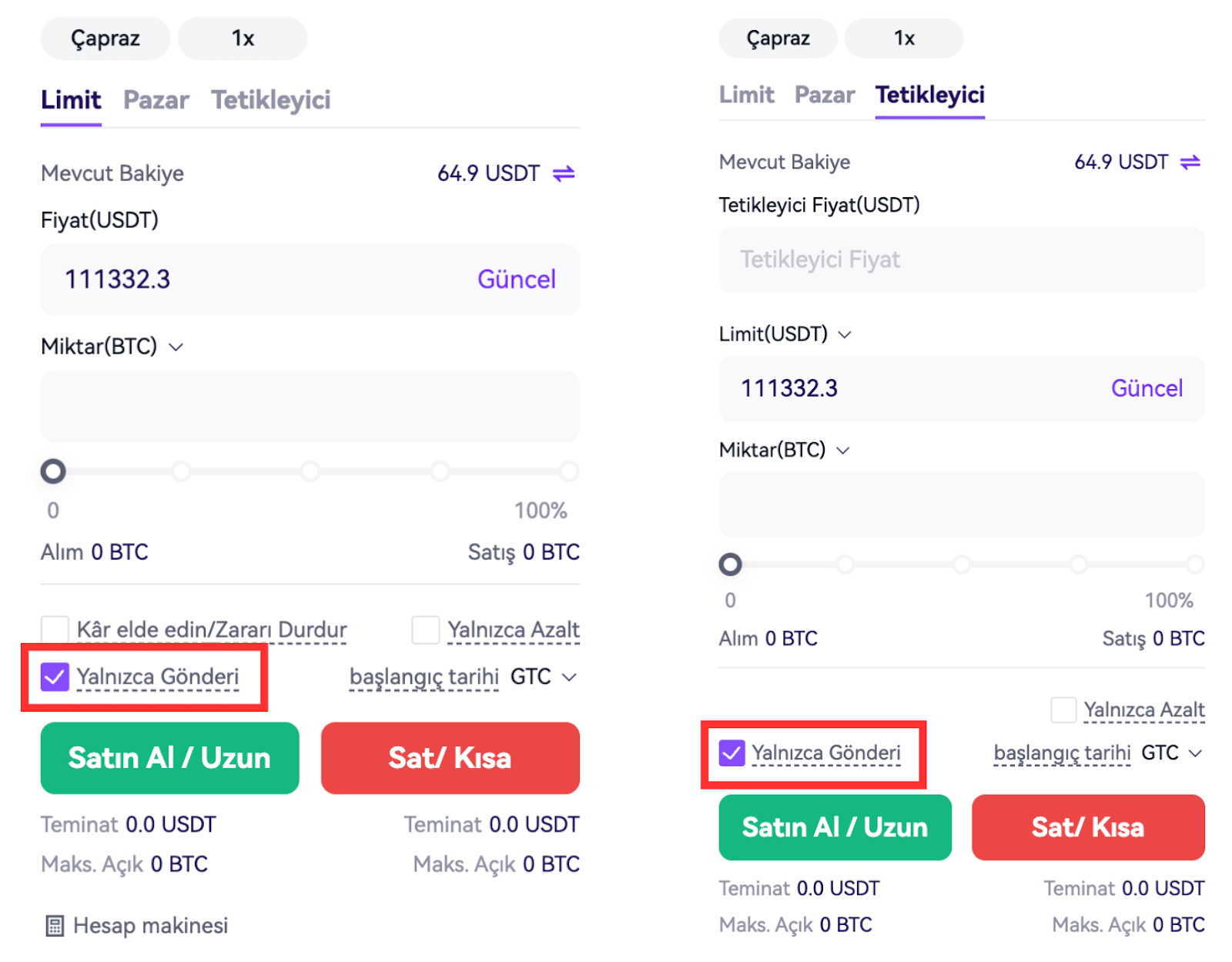Uncheck Yalnızca Gönderi in left panel

pos(55,677)
